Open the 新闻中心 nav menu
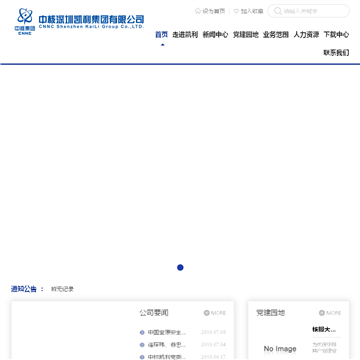This screenshot has width=360, height=360. (215, 34)
